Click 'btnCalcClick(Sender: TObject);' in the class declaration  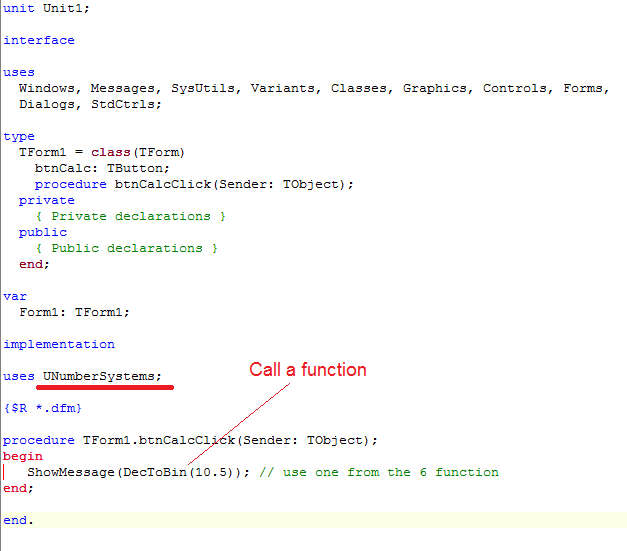pos(234,184)
